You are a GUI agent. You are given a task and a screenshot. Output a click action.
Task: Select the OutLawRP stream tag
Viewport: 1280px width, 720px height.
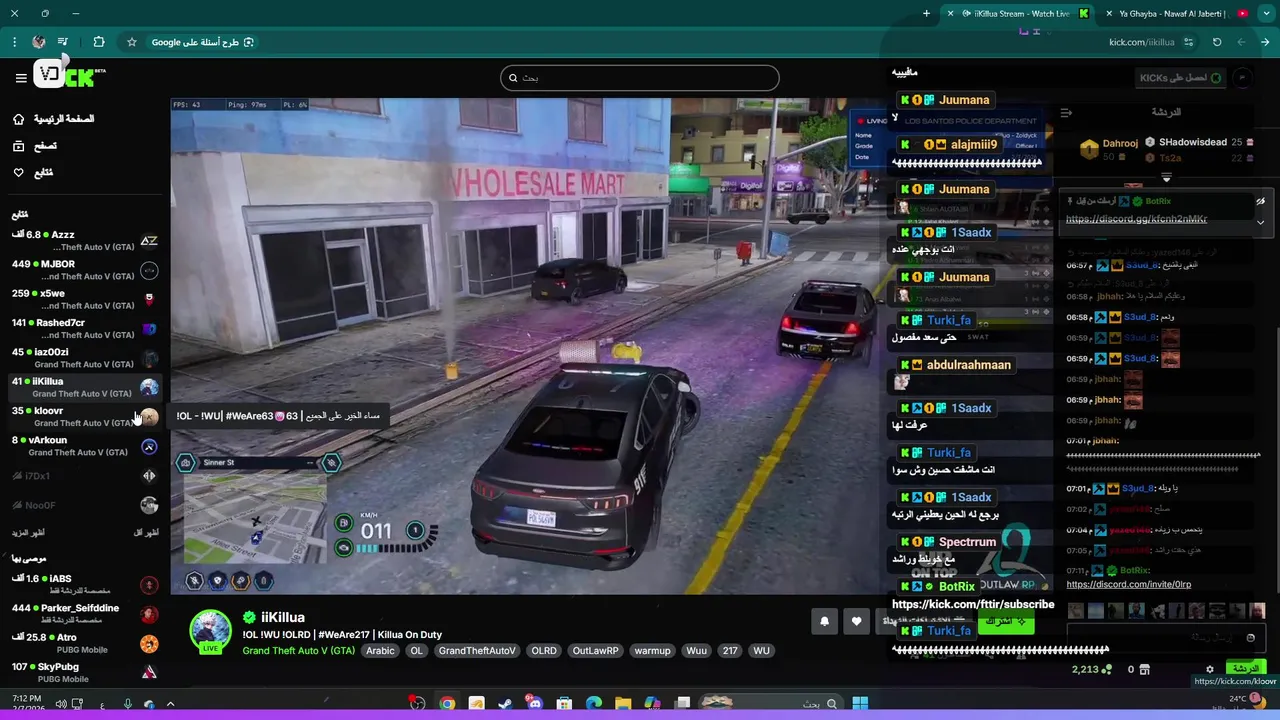pyautogui.click(x=595, y=651)
